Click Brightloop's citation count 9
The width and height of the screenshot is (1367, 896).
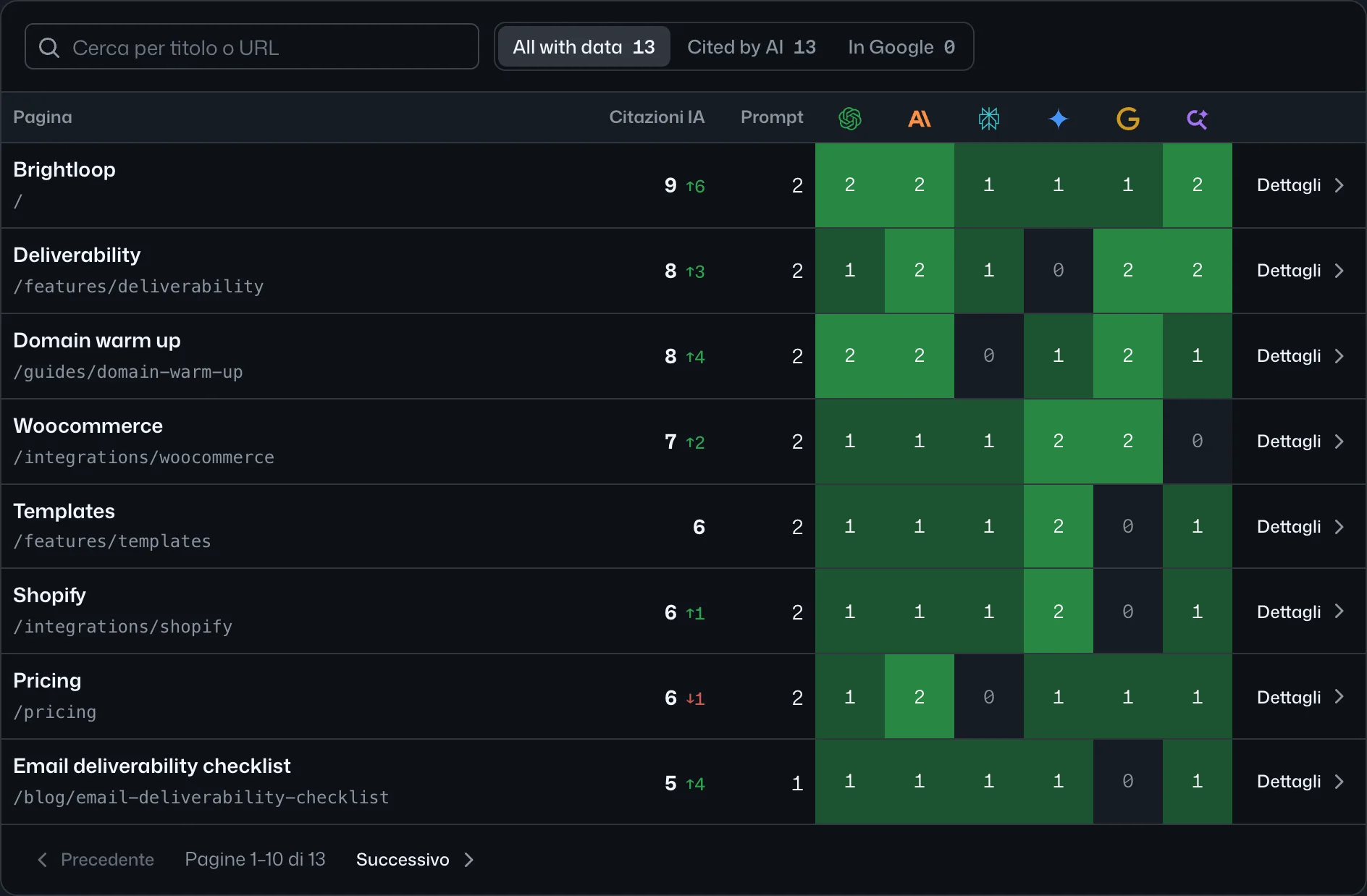(670, 185)
